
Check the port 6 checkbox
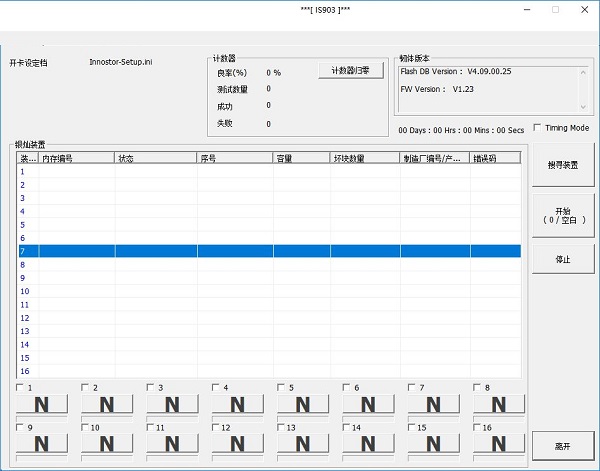click(346, 387)
